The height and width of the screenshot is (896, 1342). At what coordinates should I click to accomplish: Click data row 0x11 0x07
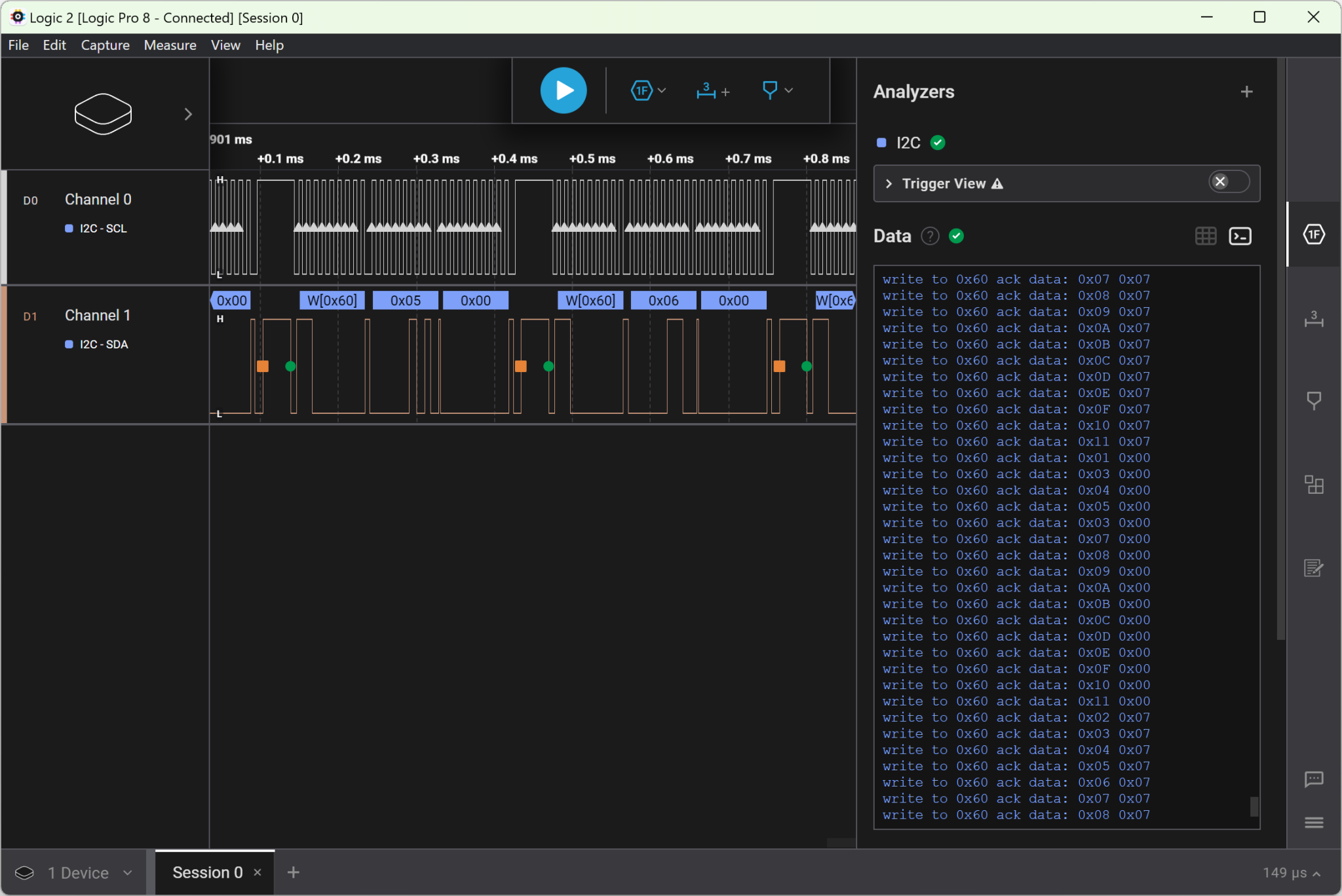[1016, 441]
